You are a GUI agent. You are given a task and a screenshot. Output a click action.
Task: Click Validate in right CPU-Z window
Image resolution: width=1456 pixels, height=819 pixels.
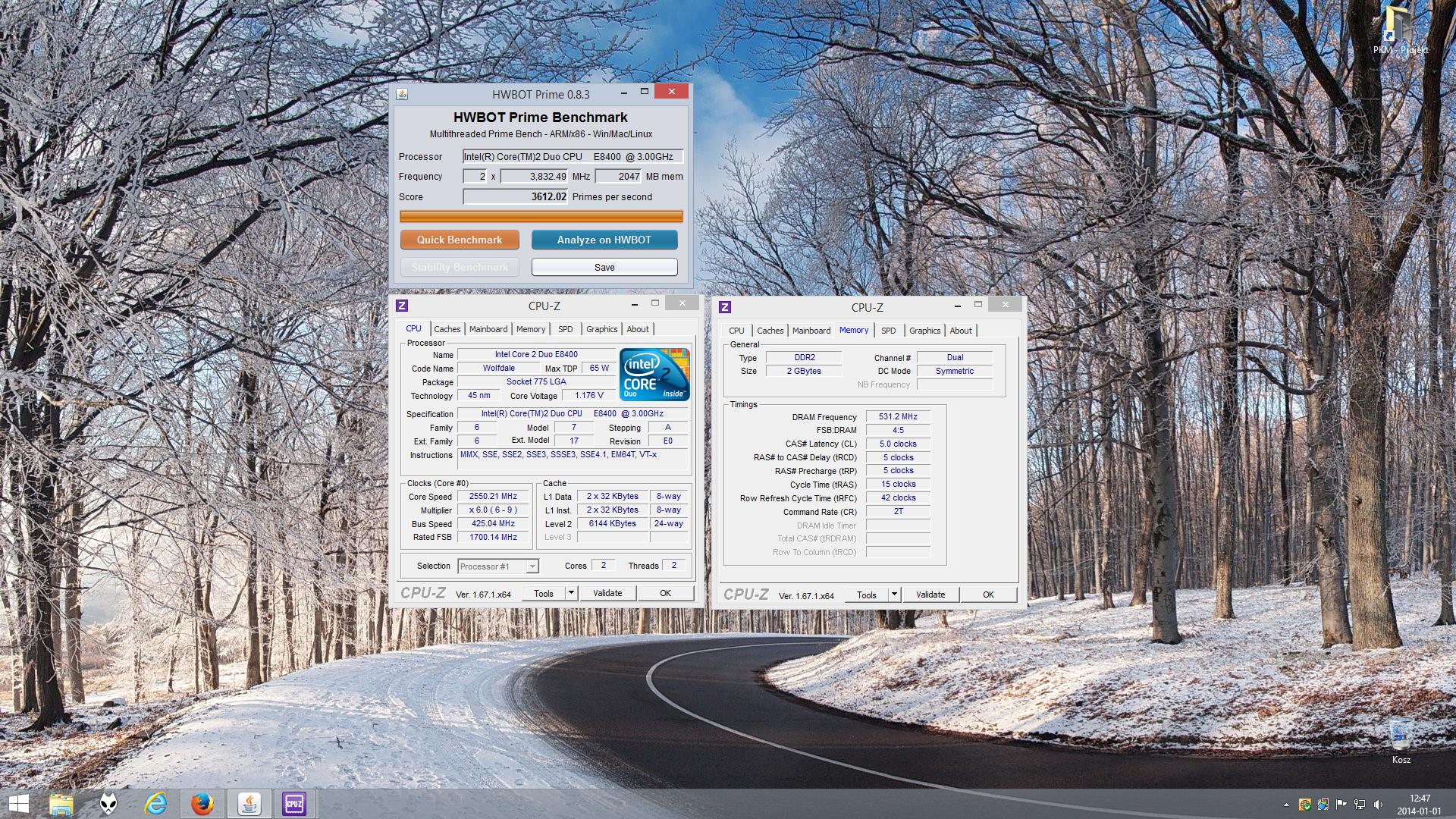pyautogui.click(x=930, y=595)
